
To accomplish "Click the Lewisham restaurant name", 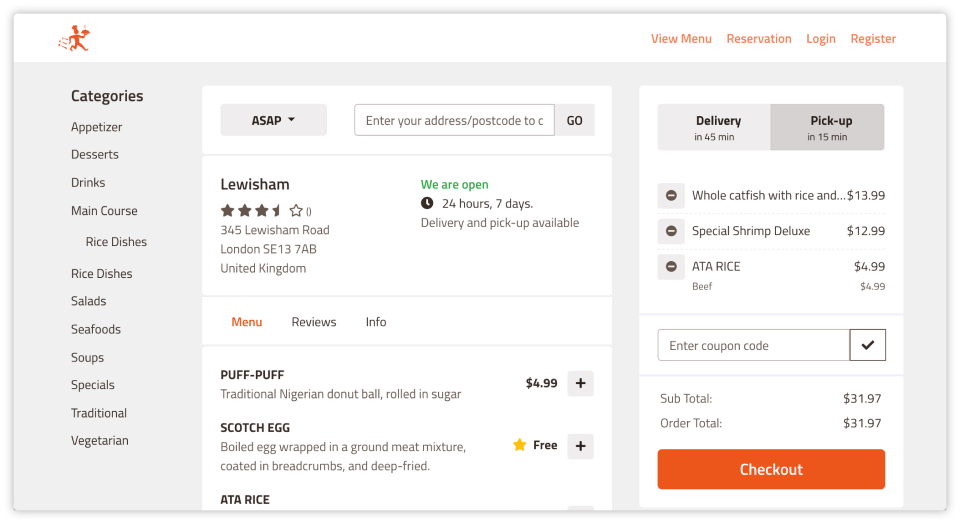I will 255,184.
